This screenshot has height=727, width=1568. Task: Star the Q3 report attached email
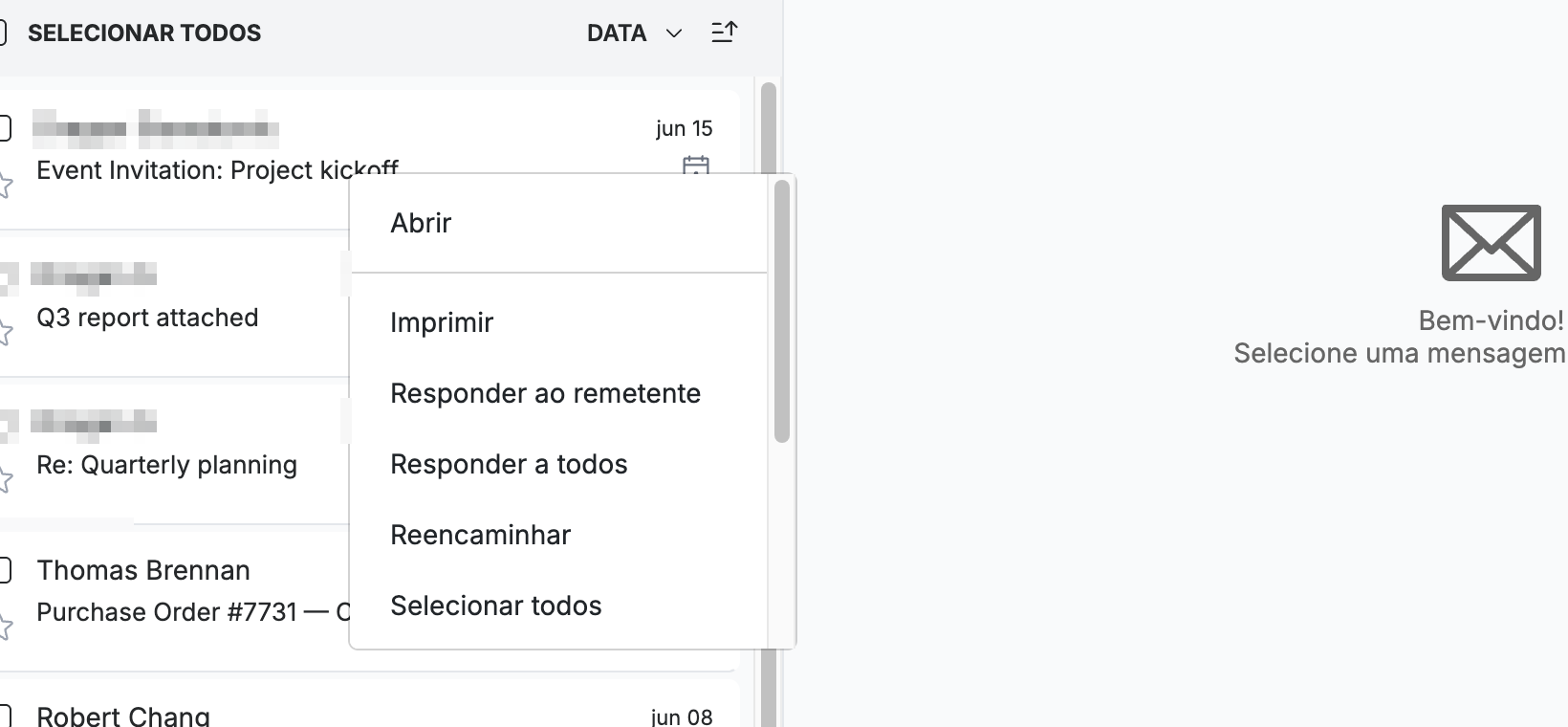(x=5, y=331)
